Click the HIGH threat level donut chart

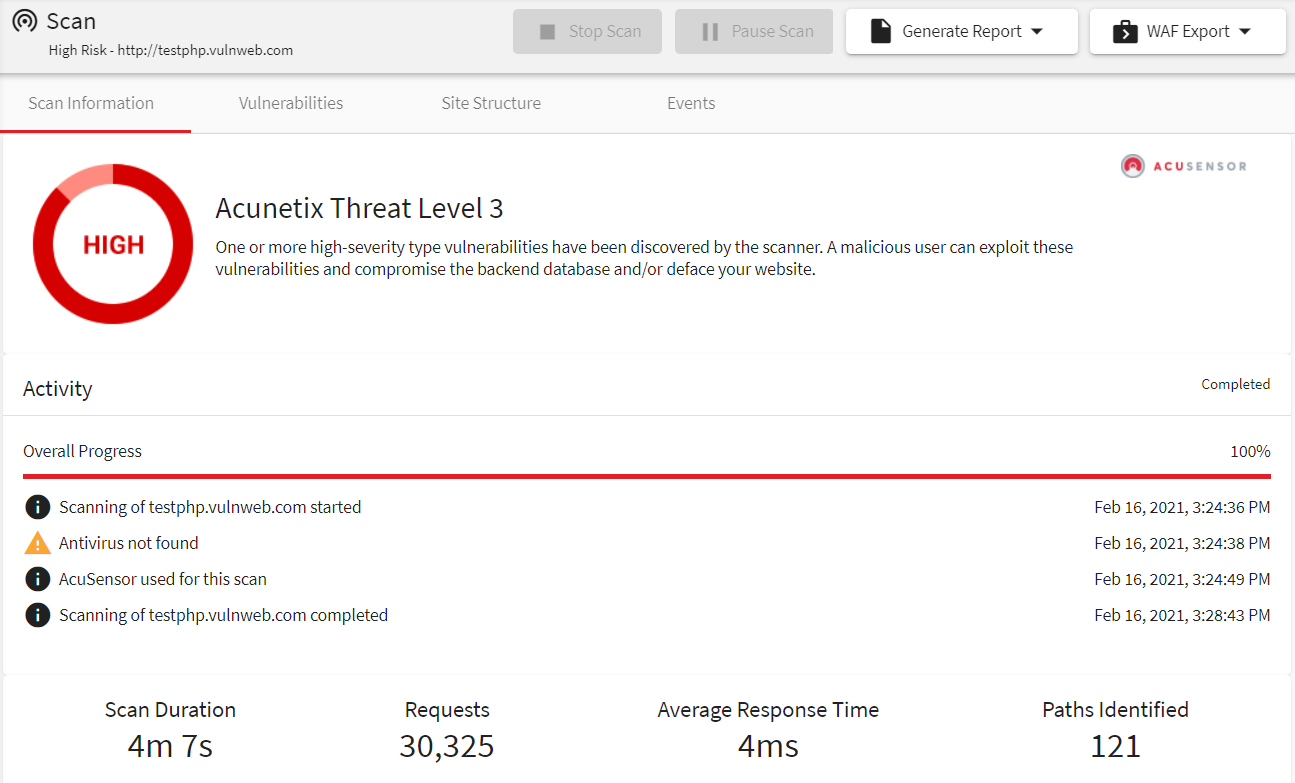[x=113, y=244]
